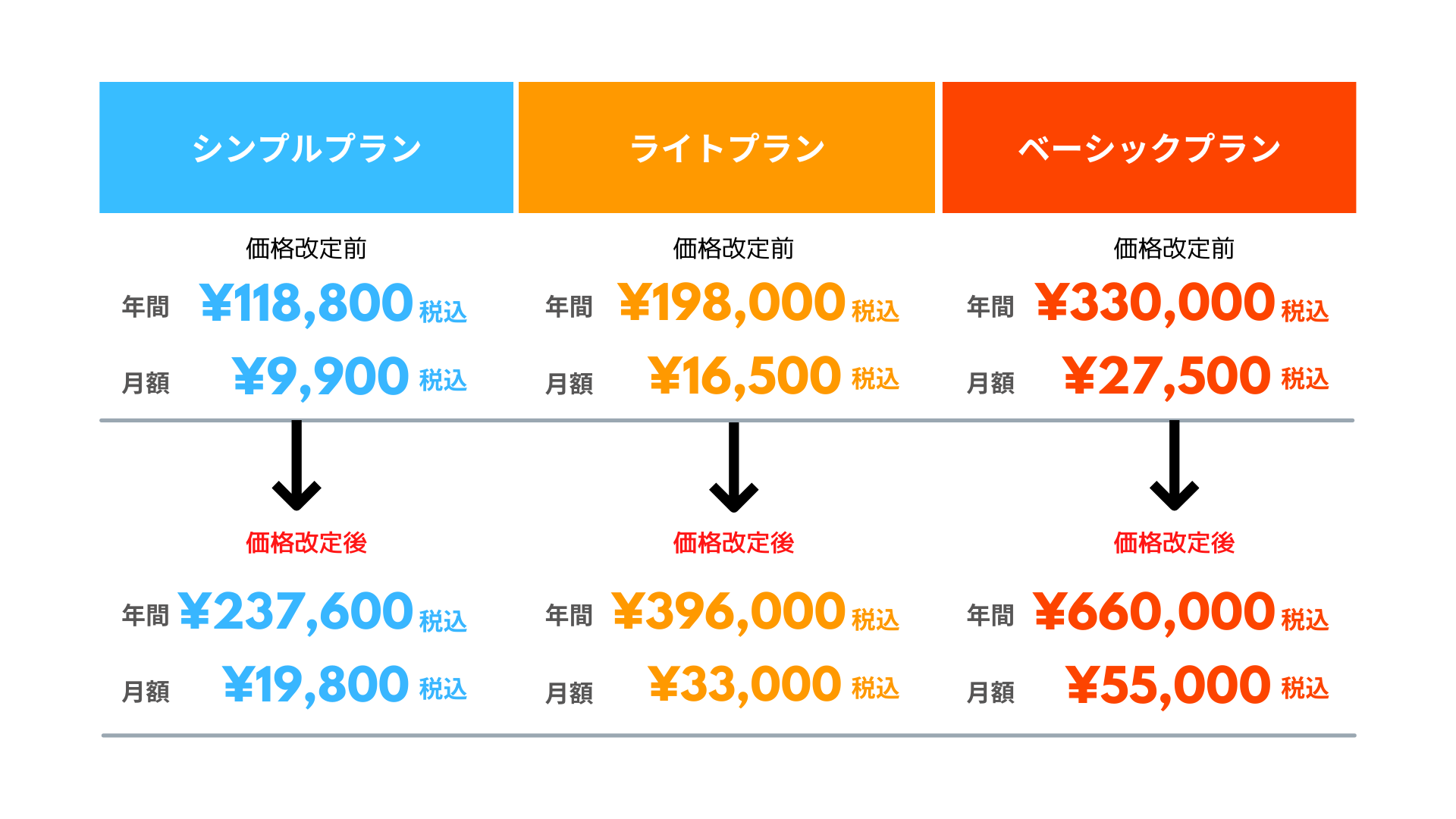Click the down arrow under ベーシックプラン

1174,465
